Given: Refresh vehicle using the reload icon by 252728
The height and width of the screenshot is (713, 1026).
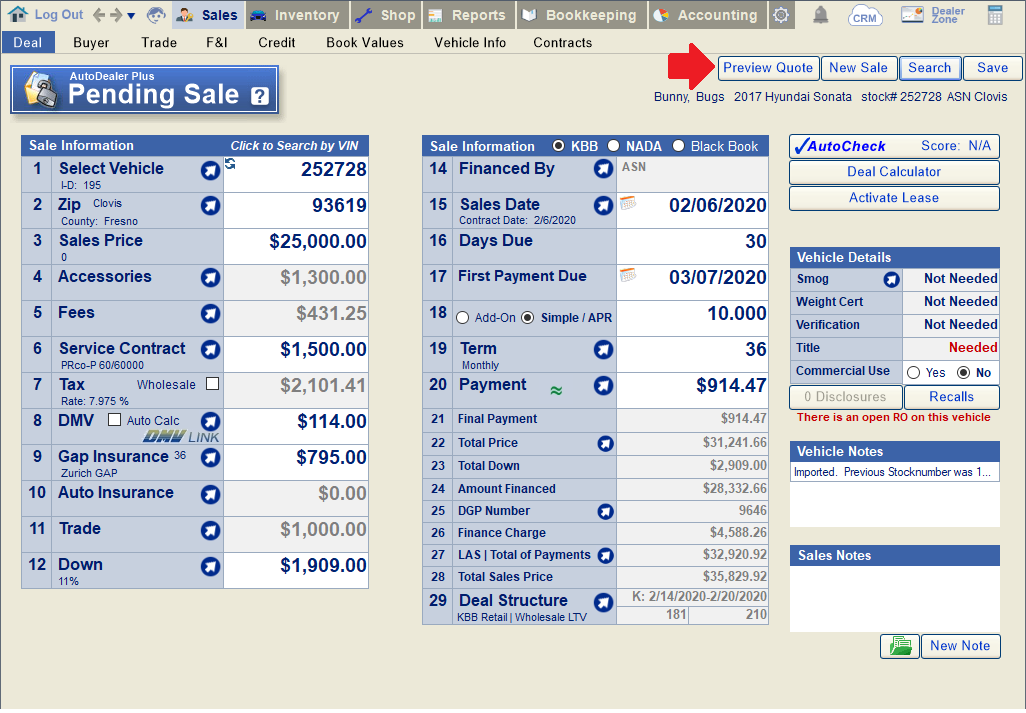Looking at the screenshot, I should (x=230, y=164).
